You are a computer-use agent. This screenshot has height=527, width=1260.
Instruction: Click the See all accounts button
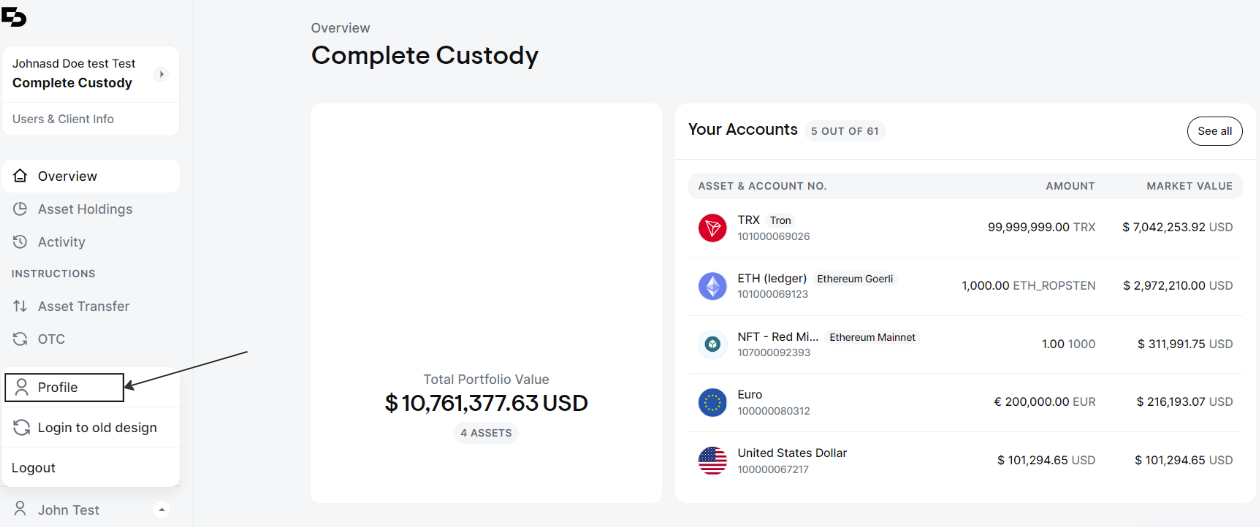(1214, 131)
